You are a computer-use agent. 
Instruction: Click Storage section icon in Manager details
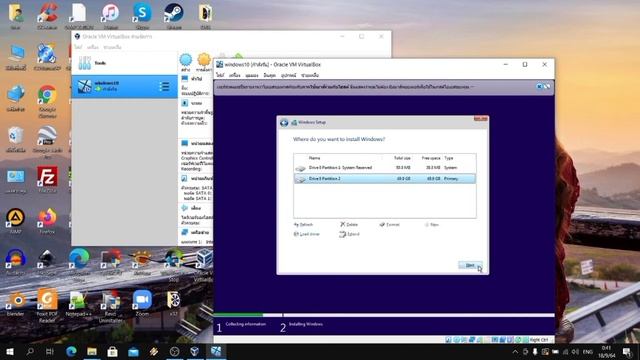184,178
